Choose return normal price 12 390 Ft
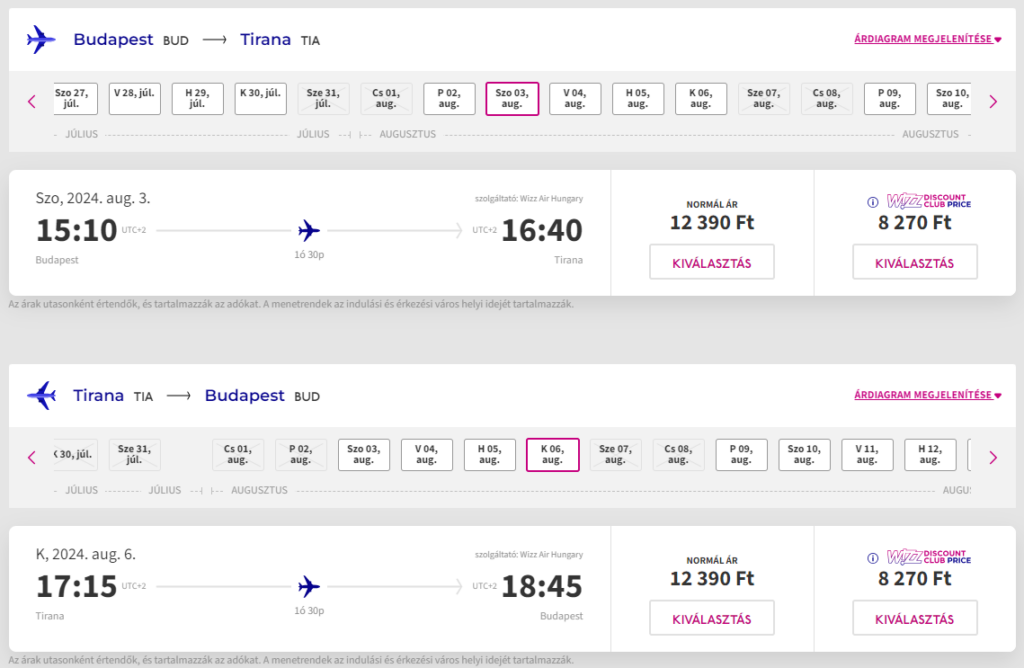Screen dimensions: 1024x668 click(712, 618)
